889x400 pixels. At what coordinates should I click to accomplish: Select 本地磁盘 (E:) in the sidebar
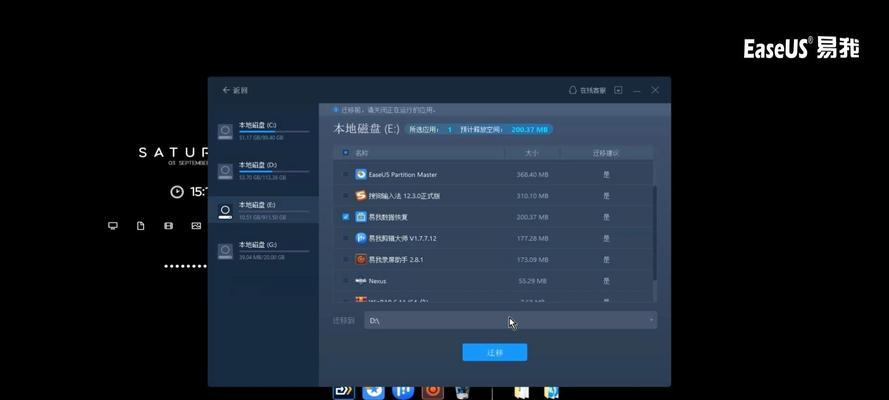(263, 211)
